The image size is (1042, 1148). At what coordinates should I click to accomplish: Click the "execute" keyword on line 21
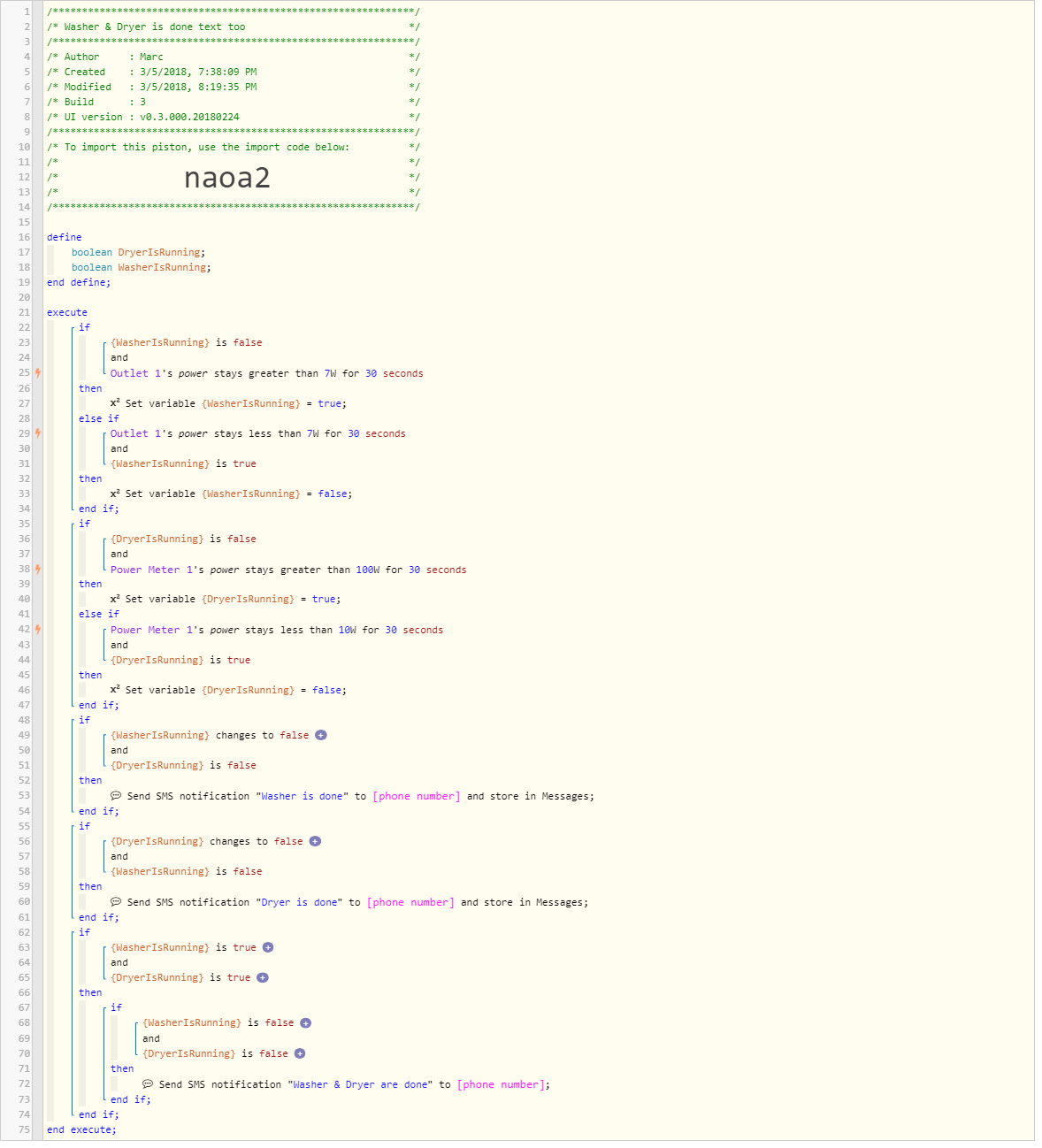[x=67, y=312]
